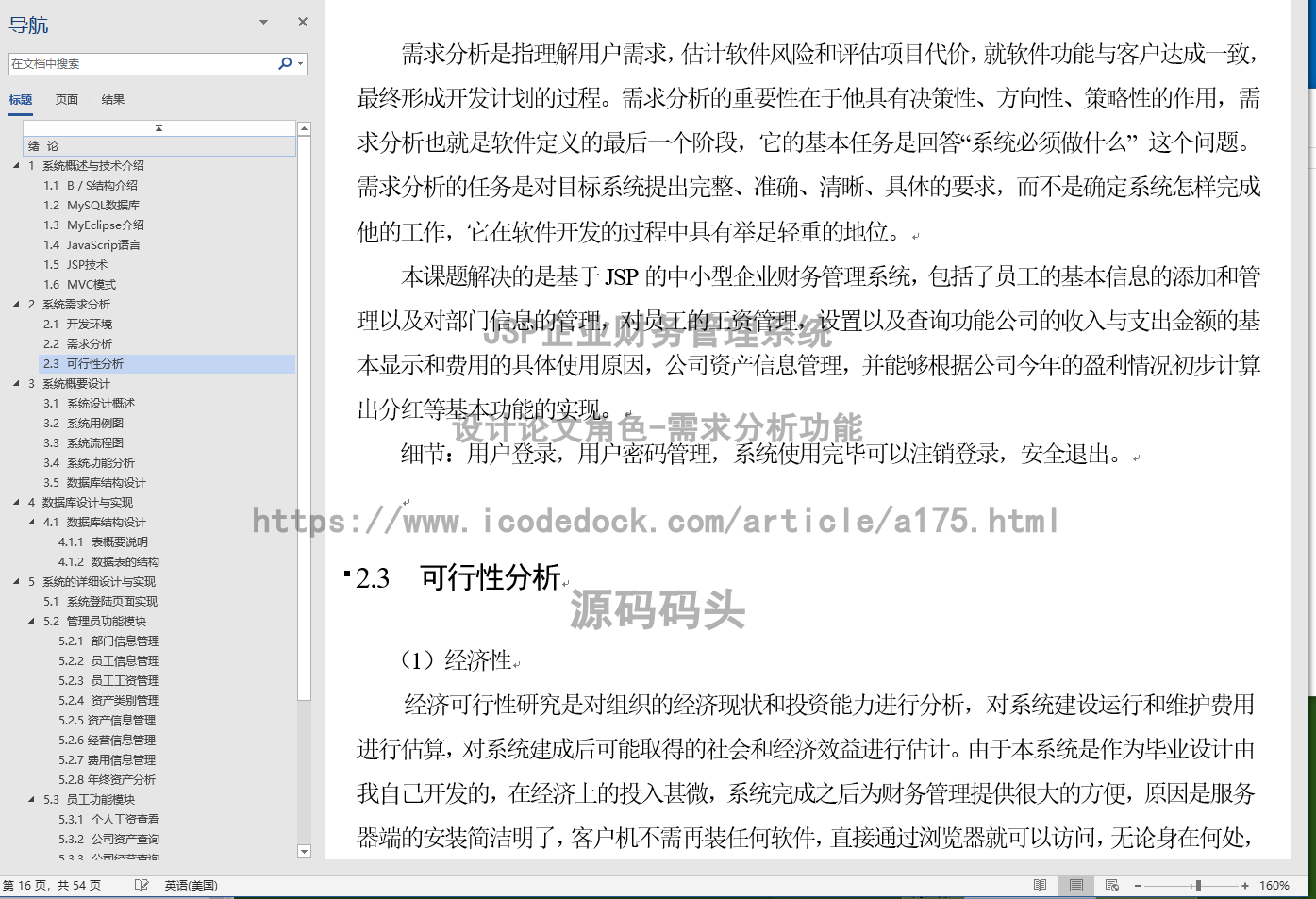Select the Print Layout view icon

coord(1075,885)
